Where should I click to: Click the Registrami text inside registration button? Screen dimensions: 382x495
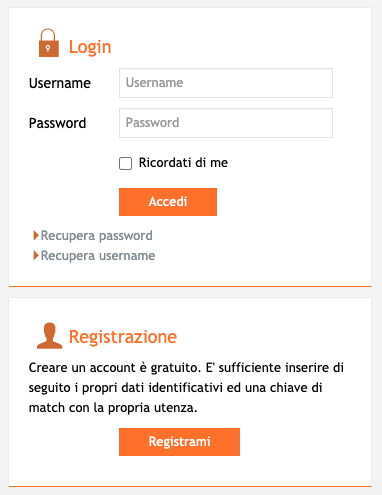point(179,442)
